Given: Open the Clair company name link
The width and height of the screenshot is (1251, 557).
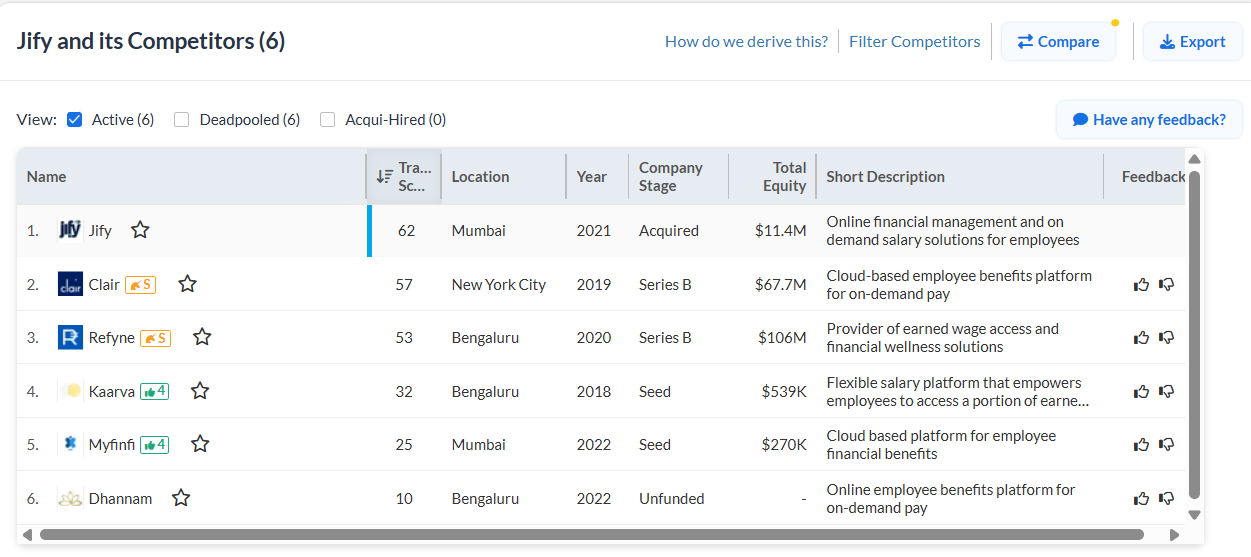Looking at the screenshot, I should [104, 284].
